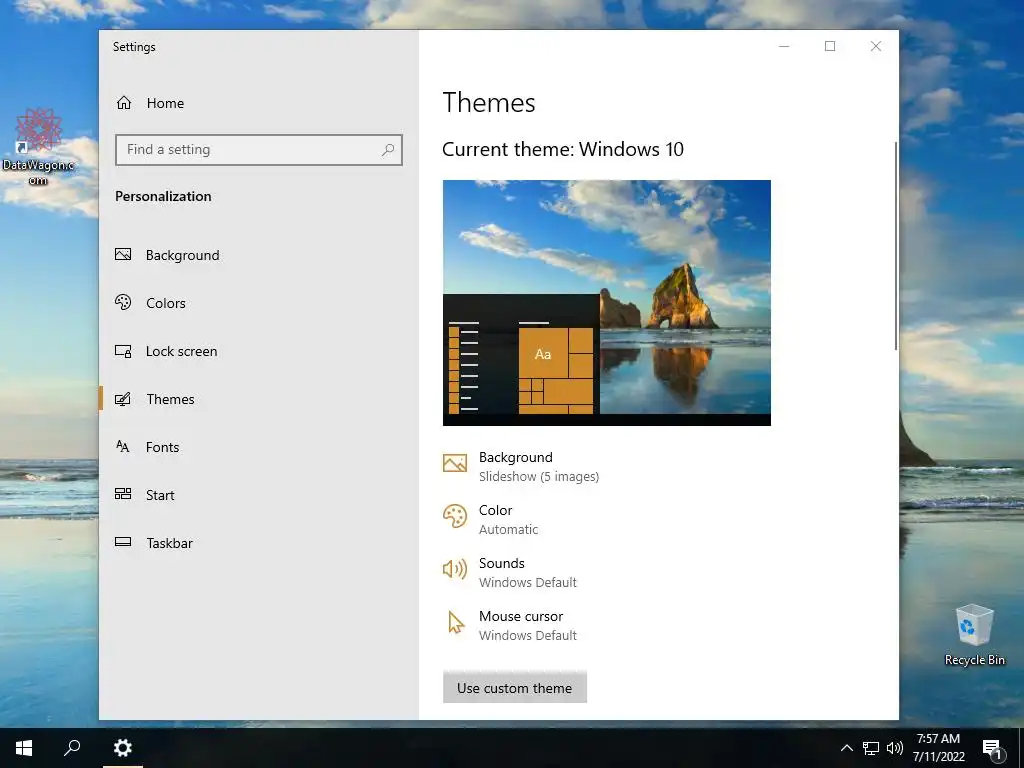Screen dimensions: 1024x768
Task: Click the volume speaker icon in tray
Action: [x=894, y=748]
